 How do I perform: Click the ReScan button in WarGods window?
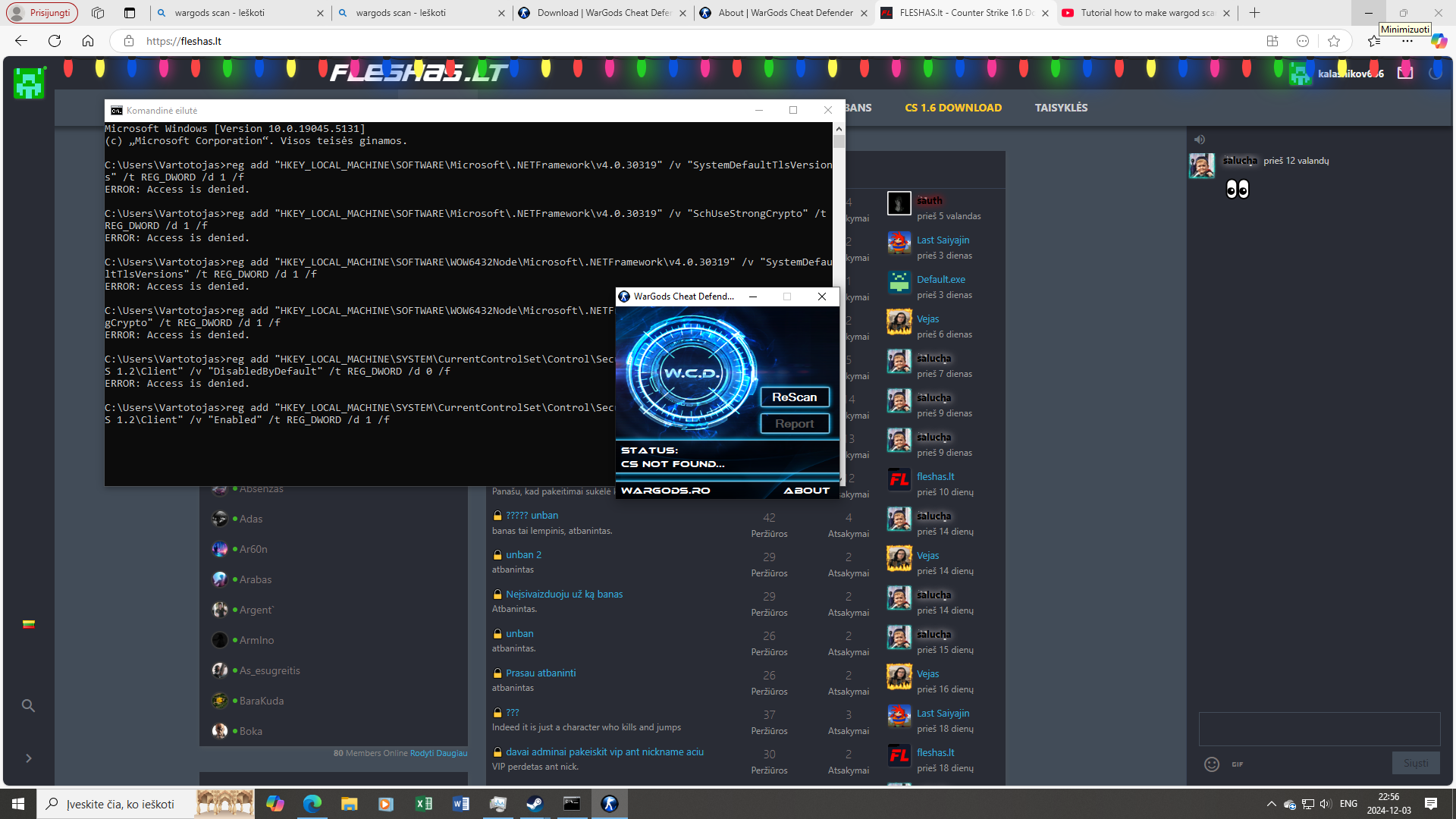795,397
